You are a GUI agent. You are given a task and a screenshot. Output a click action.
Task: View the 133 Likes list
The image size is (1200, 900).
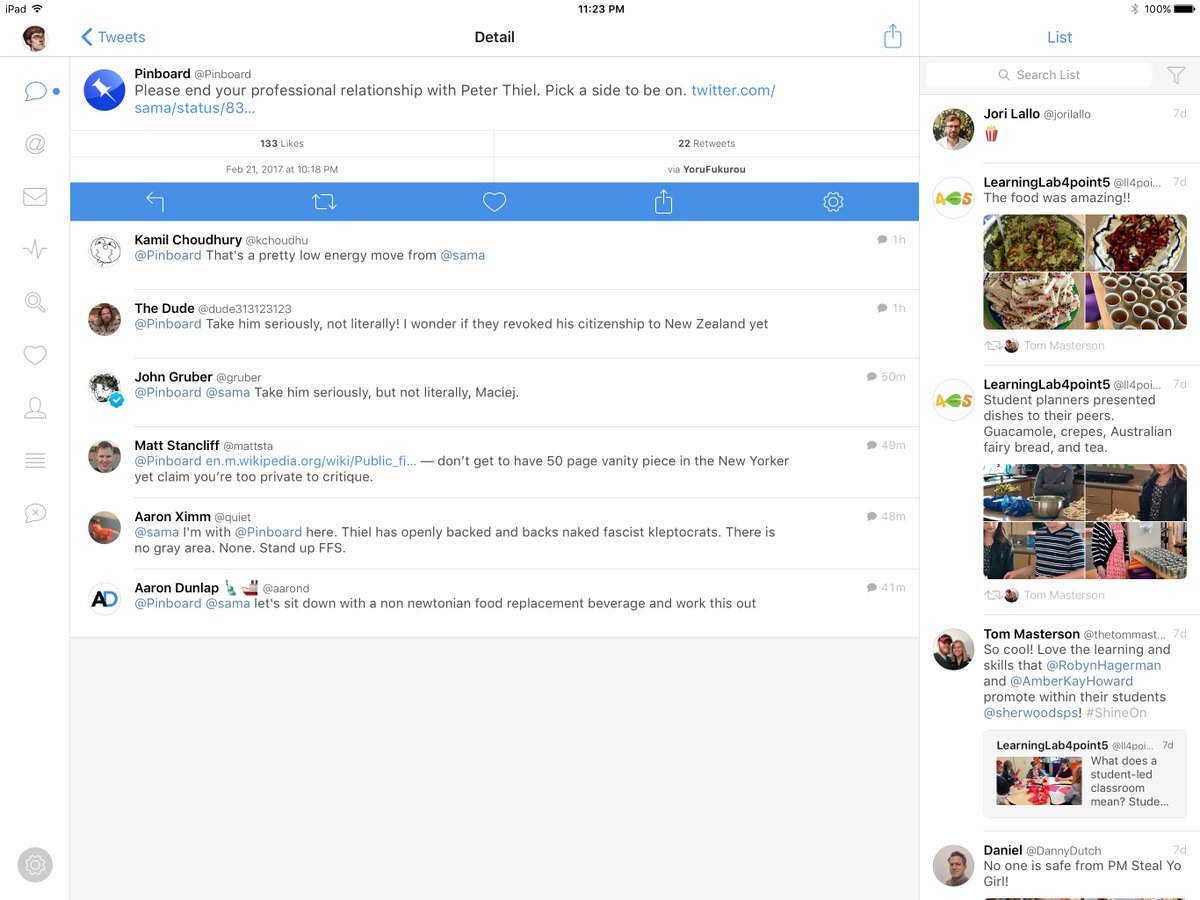[x=281, y=143]
